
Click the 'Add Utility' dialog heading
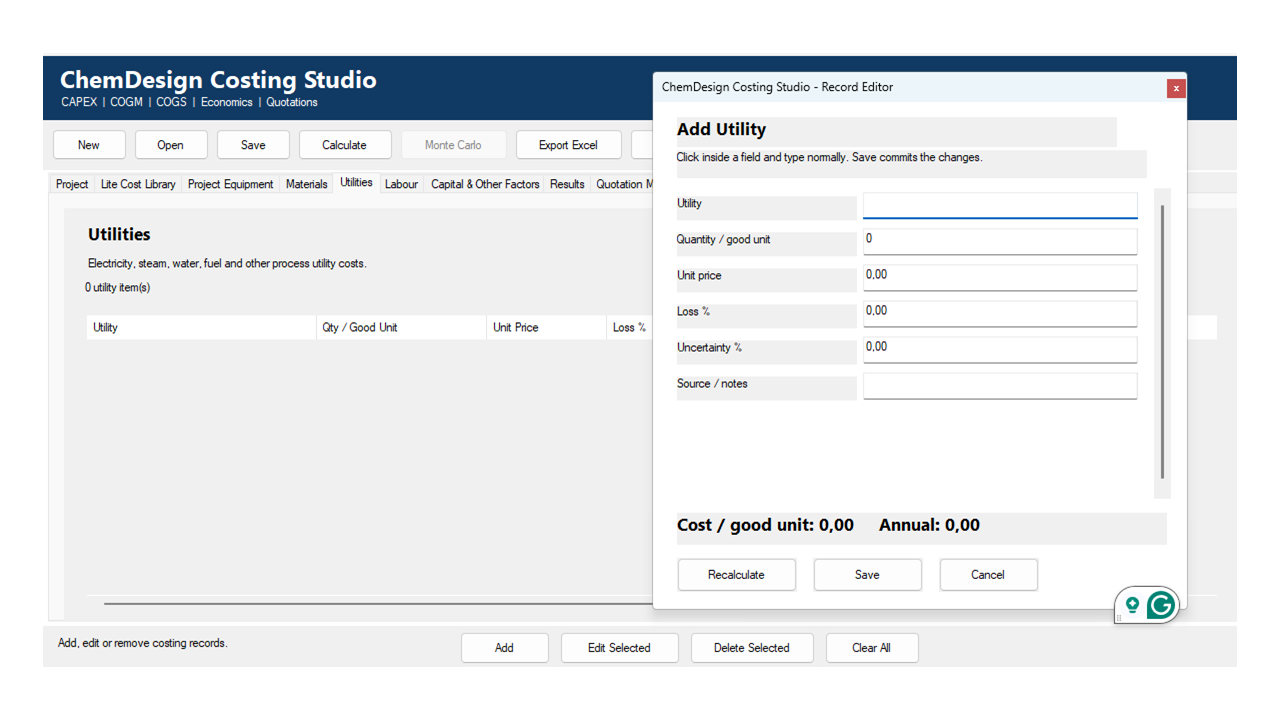[x=722, y=130]
